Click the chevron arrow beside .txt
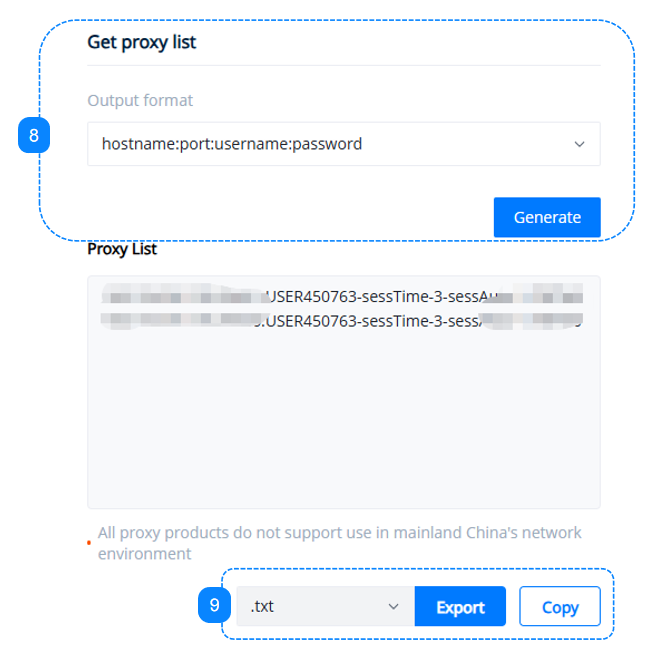 (x=393, y=606)
